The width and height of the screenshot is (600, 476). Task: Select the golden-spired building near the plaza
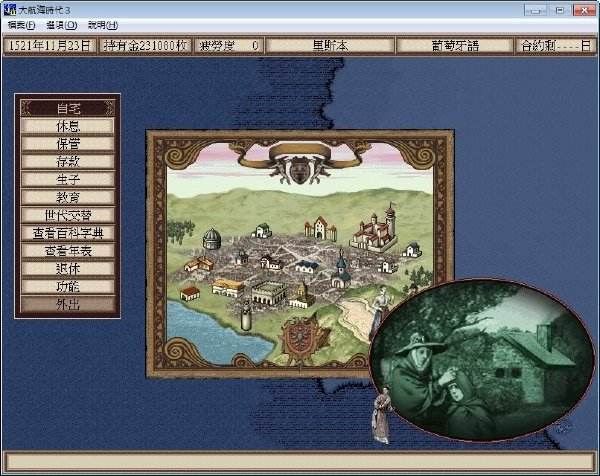click(x=302, y=295)
